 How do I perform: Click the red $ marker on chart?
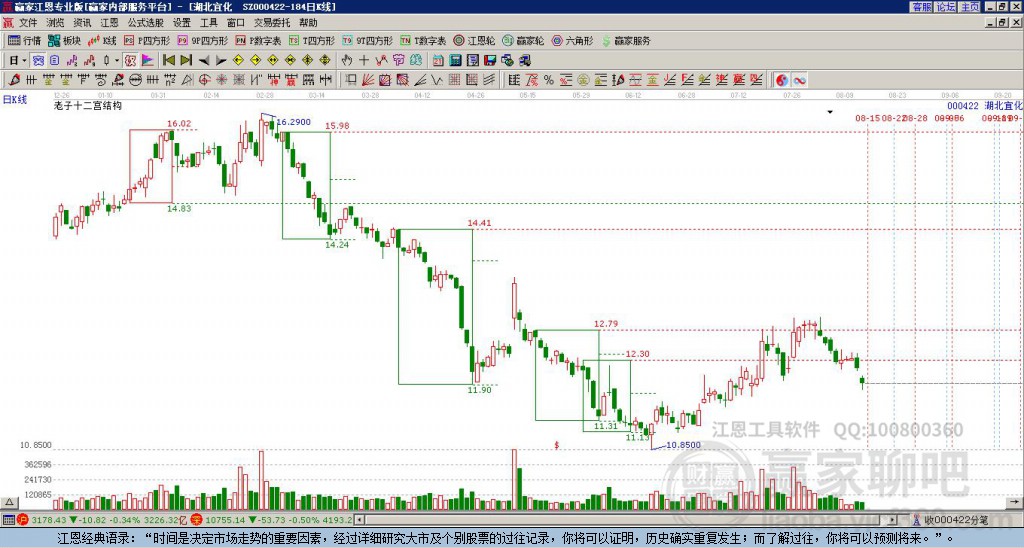557,445
